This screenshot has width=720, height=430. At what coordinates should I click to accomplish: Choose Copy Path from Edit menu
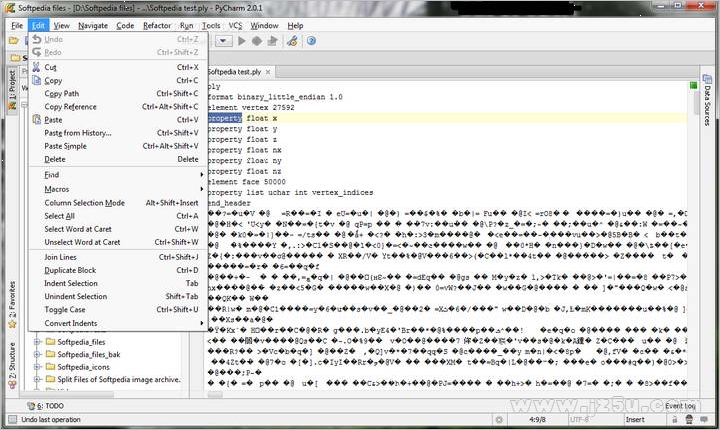[118, 93]
